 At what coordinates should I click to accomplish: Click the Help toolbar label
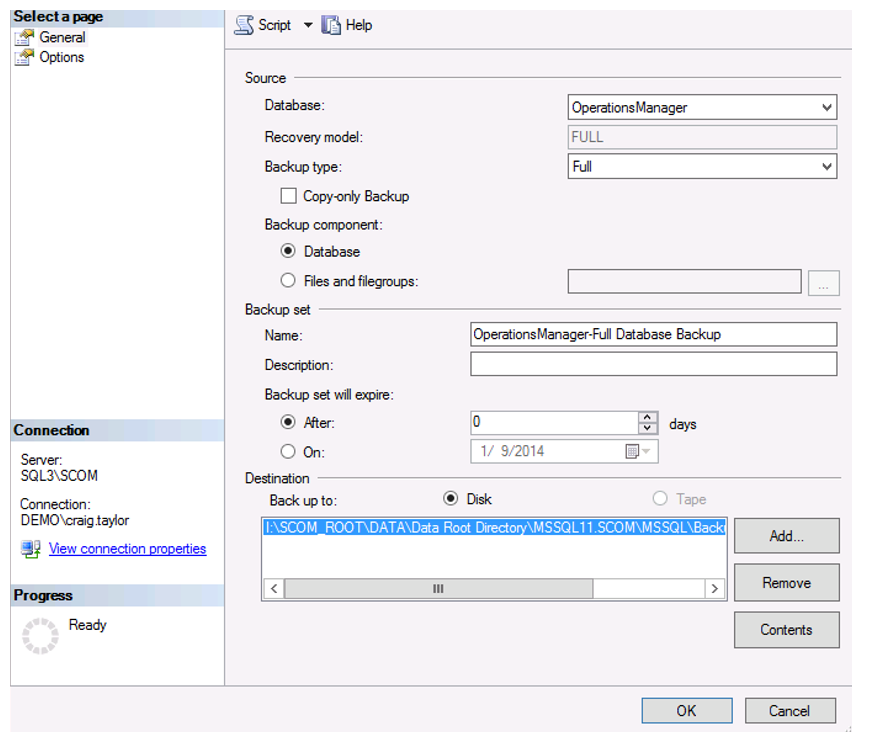359,25
